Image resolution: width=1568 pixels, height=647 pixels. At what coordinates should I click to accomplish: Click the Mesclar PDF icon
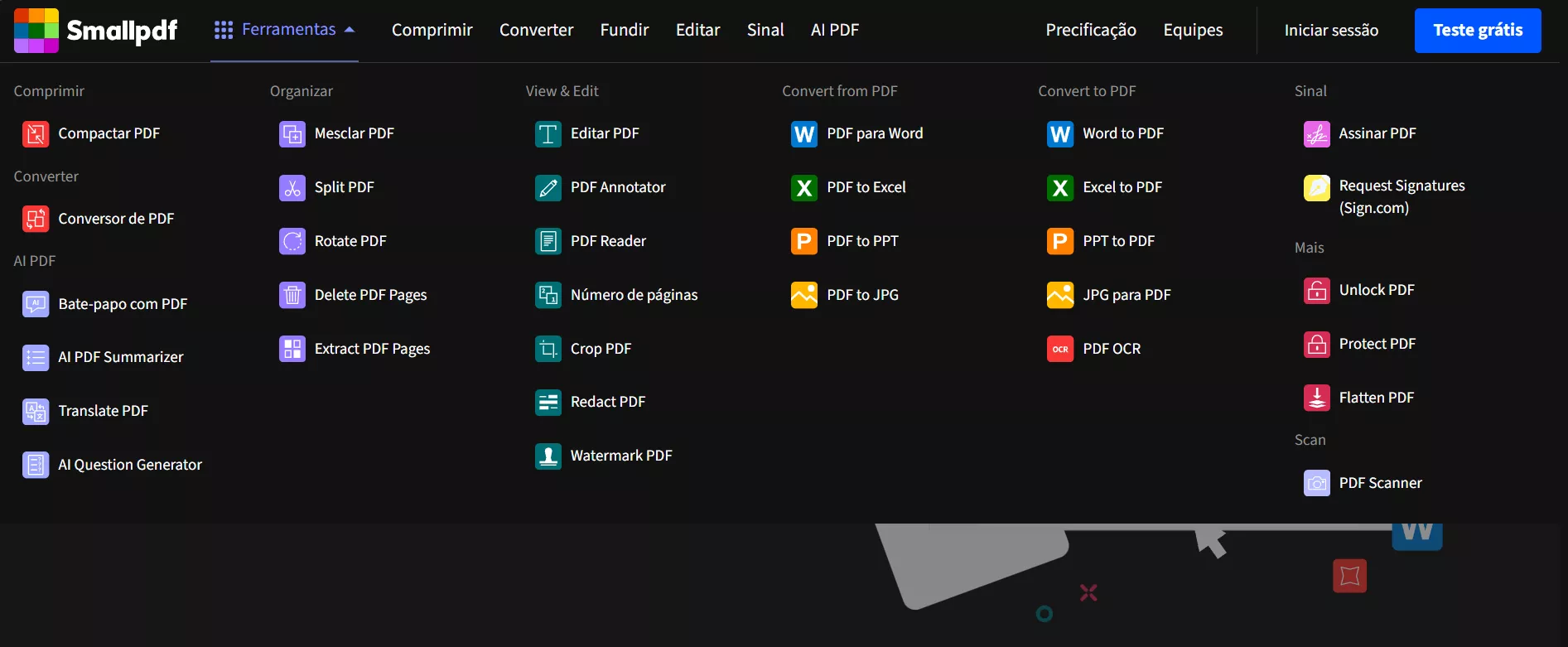point(292,134)
